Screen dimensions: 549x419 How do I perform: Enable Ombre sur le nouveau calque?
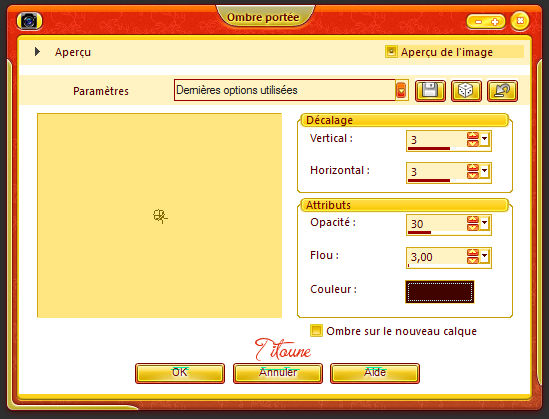click(x=316, y=330)
